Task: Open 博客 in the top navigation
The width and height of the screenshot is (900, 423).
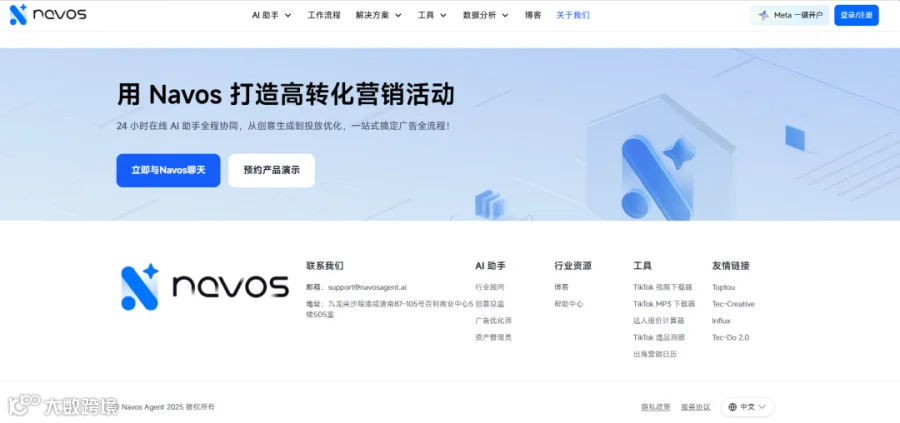Action: click(533, 15)
